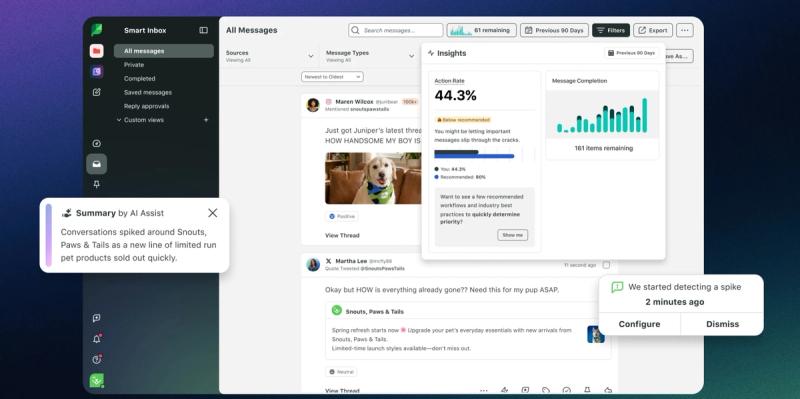Click the more options ellipsis in the top bar
The image size is (800, 399).
pyautogui.click(x=685, y=30)
